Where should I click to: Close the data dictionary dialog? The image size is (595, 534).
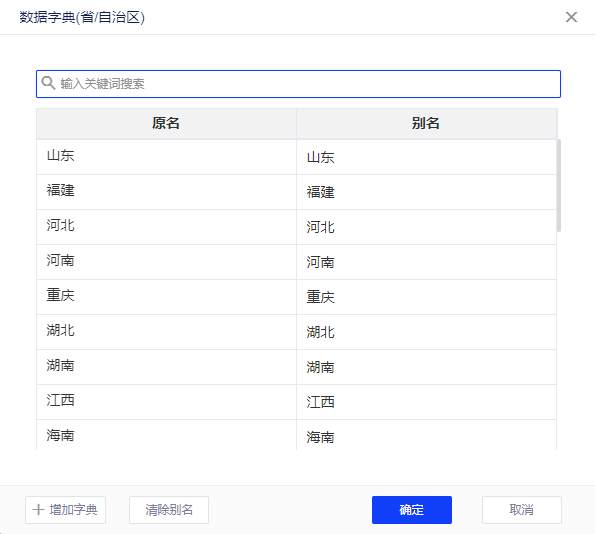(x=571, y=17)
